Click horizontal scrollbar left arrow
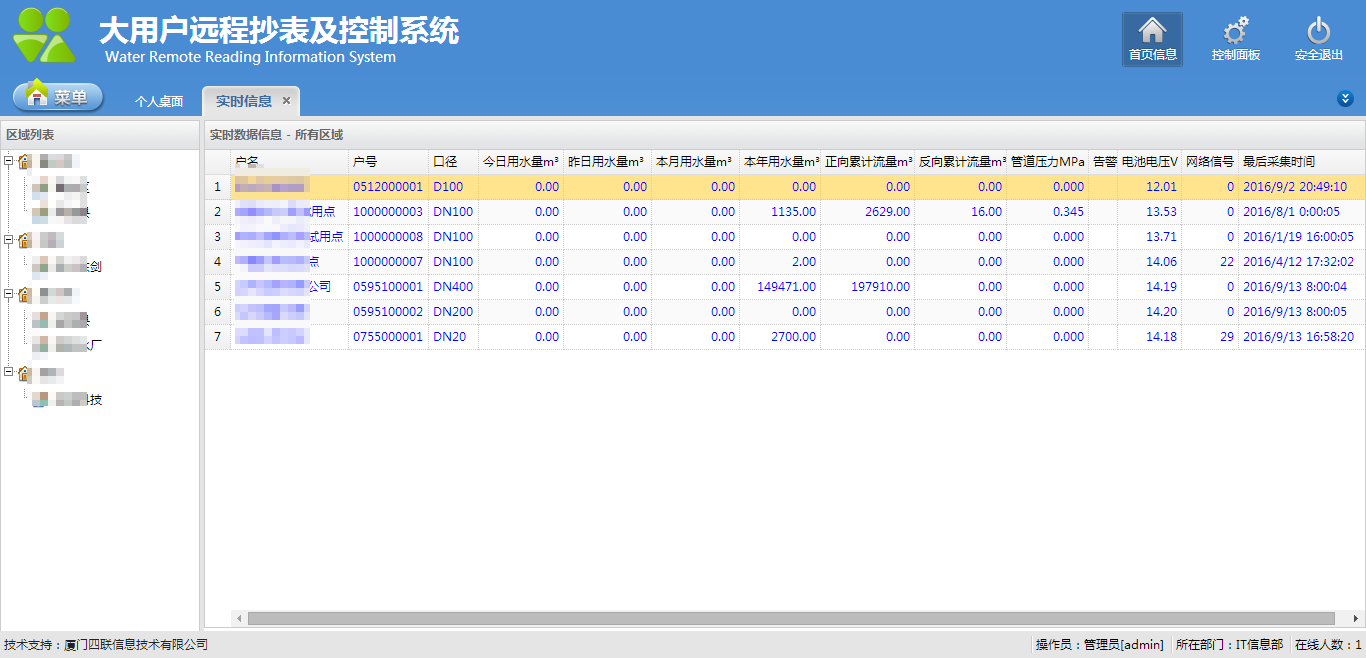Viewport: 1366px width, 658px height. tap(239, 618)
